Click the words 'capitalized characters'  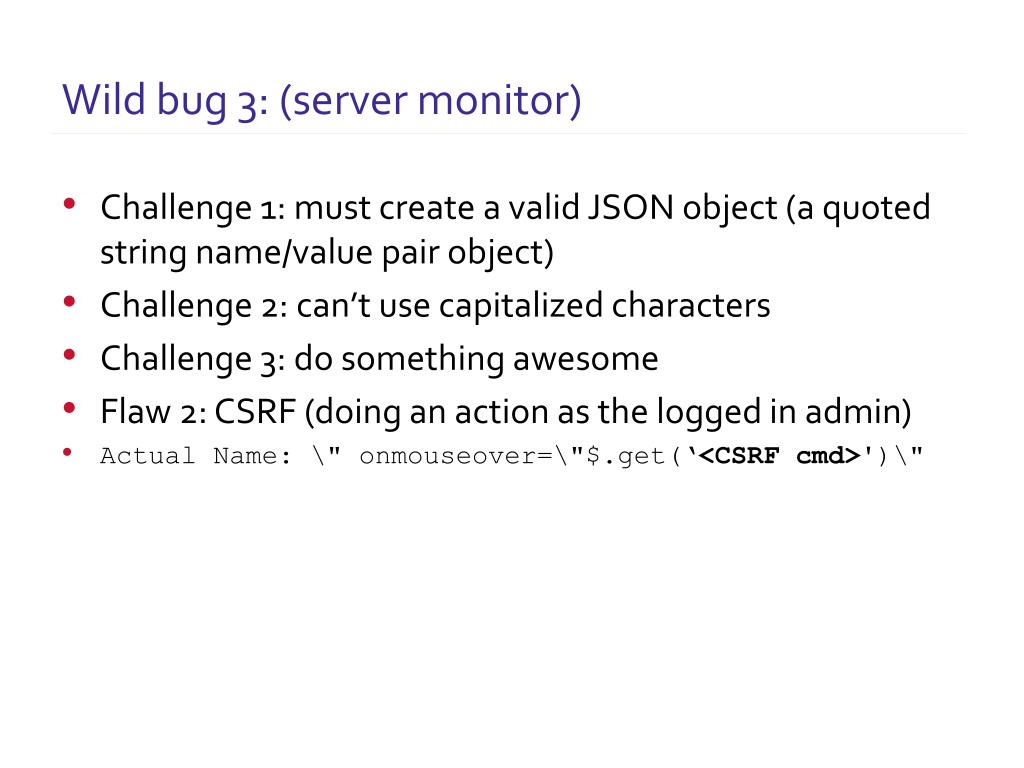pos(605,306)
